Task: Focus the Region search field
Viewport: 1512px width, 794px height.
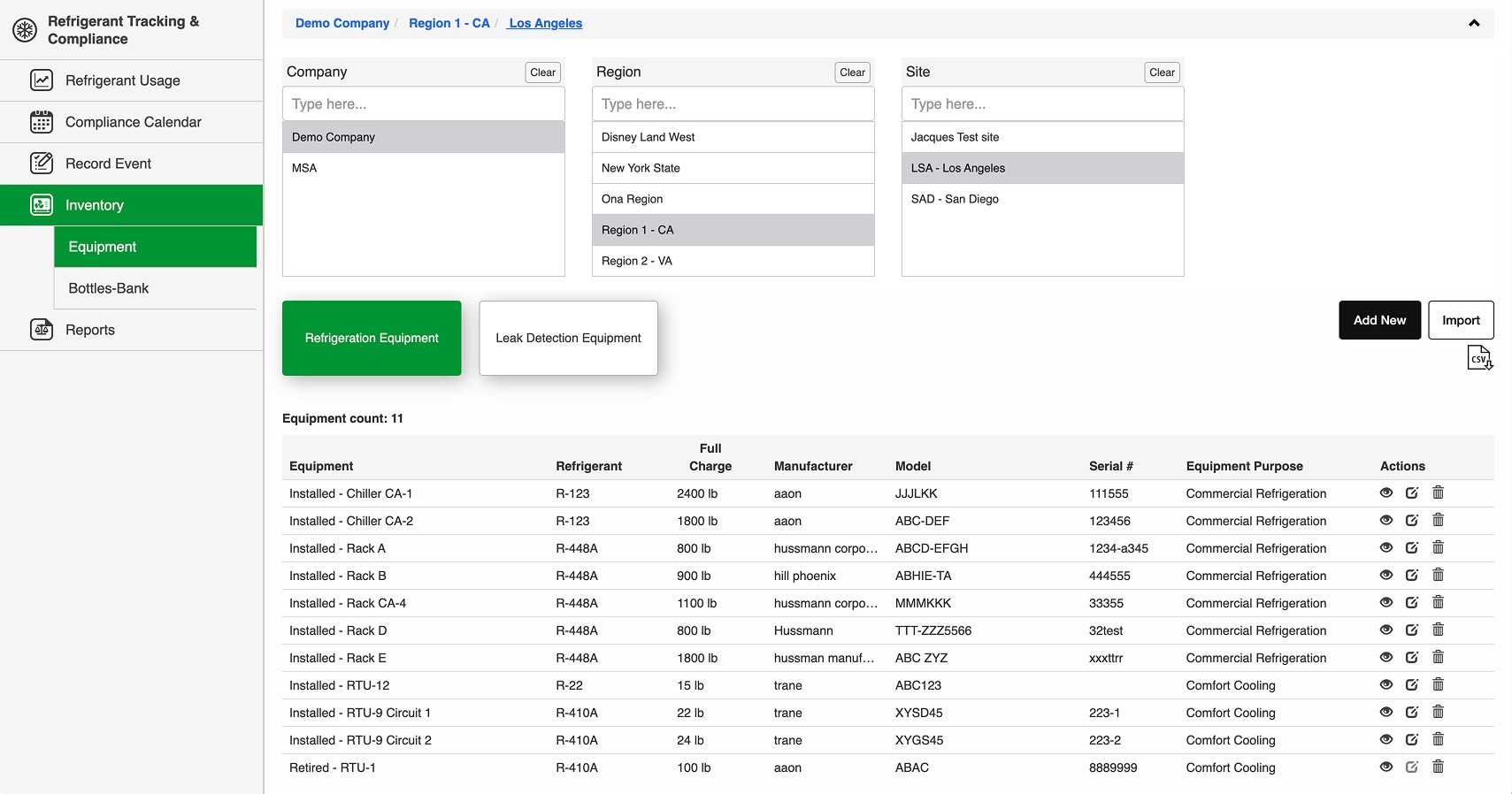Action: coord(733,103)
